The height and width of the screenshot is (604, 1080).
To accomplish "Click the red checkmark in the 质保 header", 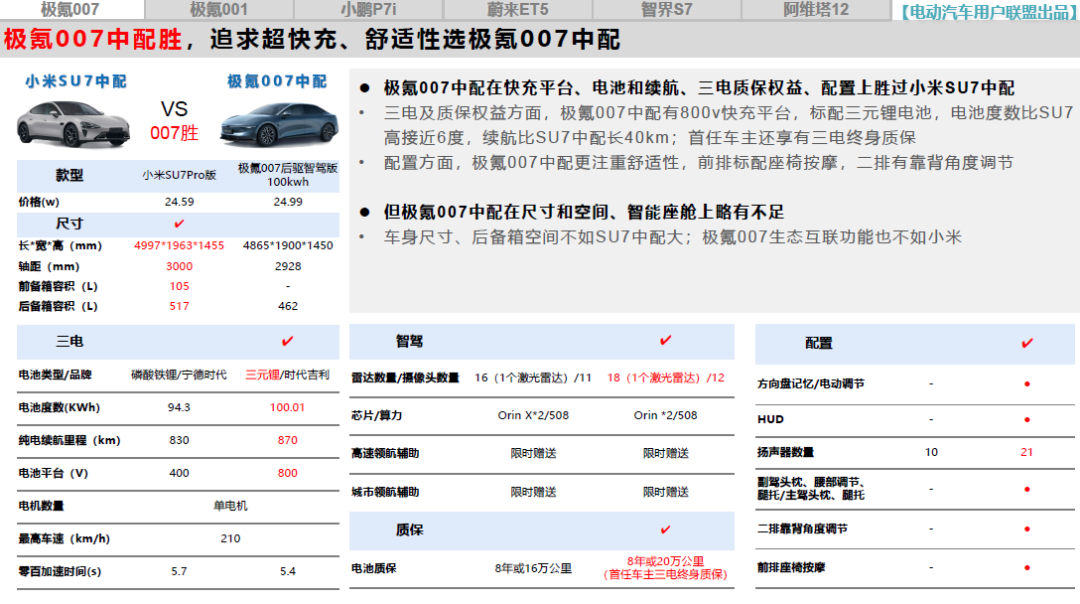I will click(665, 530).
